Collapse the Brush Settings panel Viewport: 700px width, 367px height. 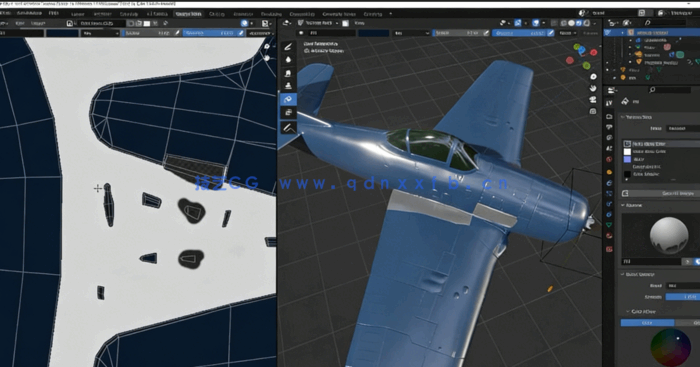pos(623,274)
